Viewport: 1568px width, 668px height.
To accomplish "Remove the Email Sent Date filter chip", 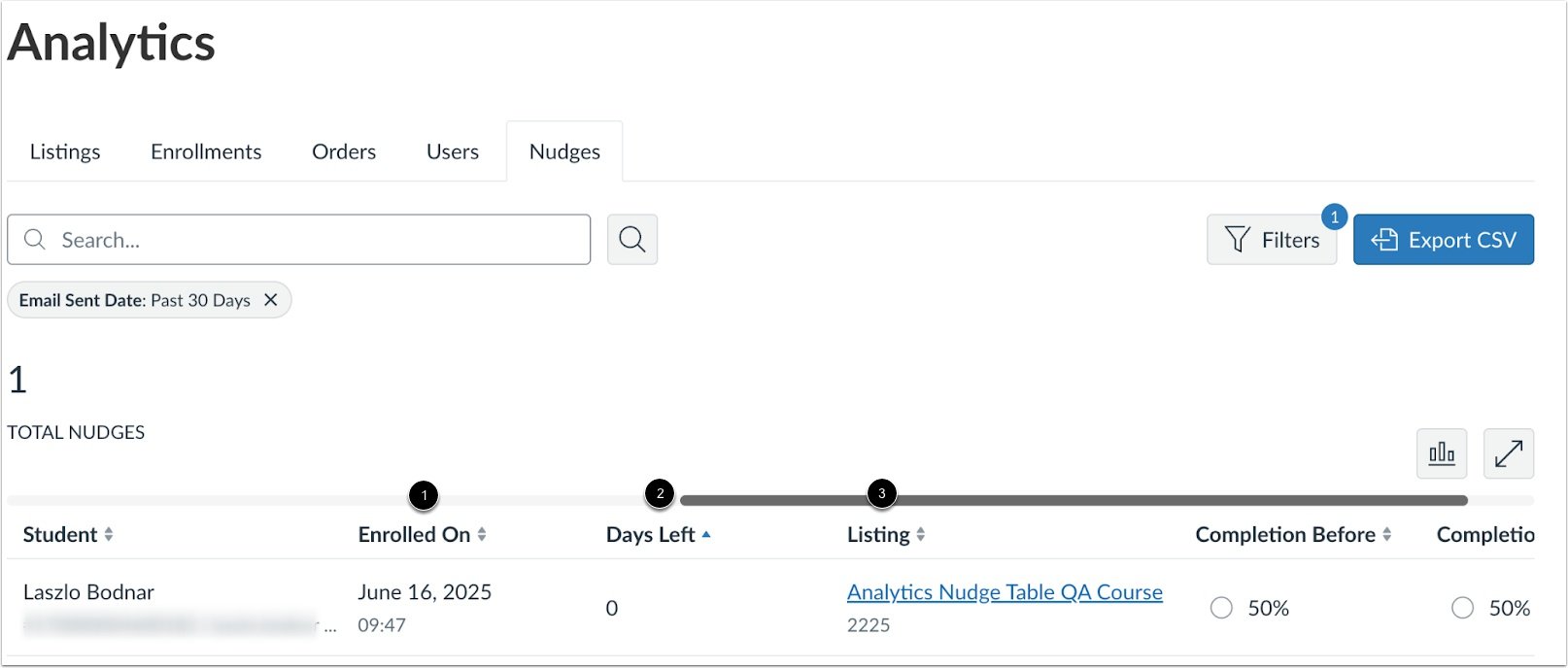I will [271, 300].
